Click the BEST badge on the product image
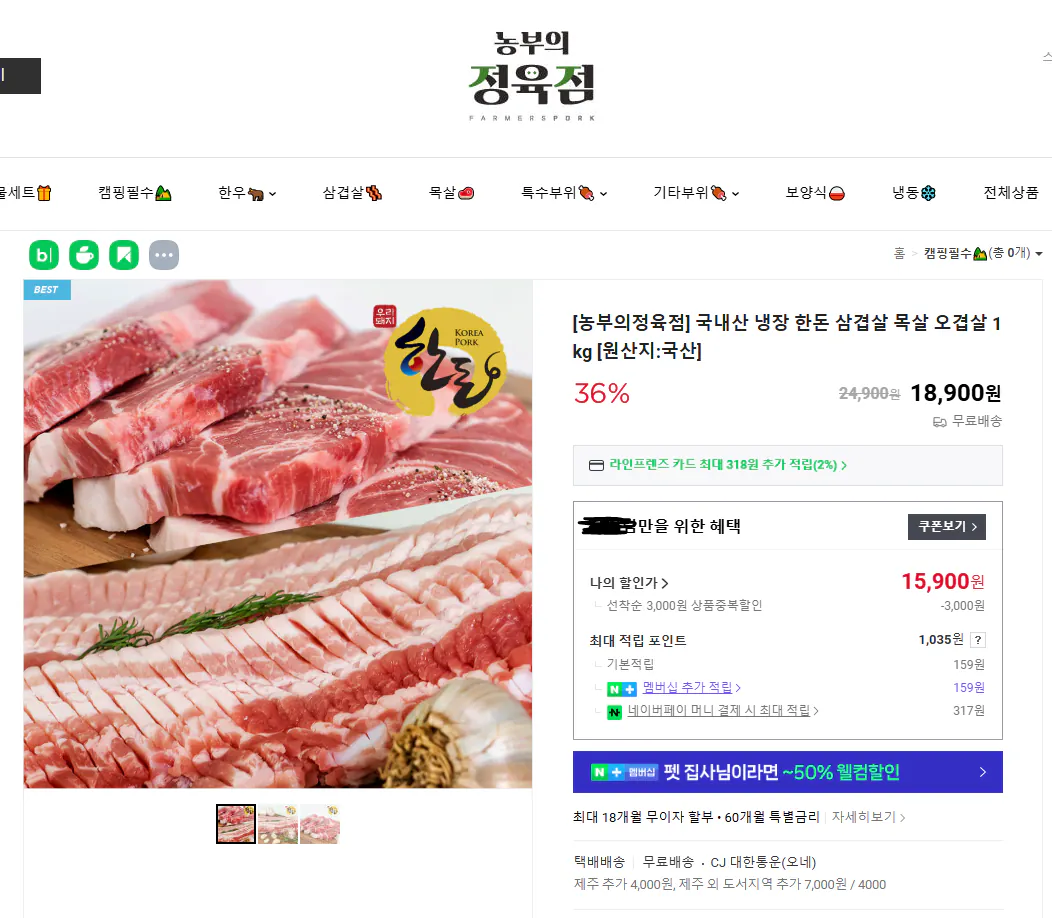 [x=46, y=288]
